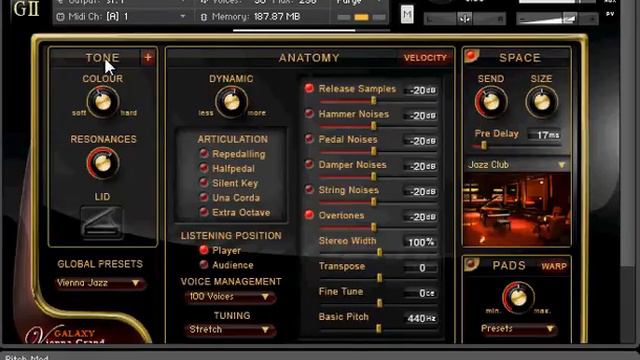Open the 100 Voices voice management dropdown
The height and width of the screenshot is (360, 640).
[x=230, y=297]
